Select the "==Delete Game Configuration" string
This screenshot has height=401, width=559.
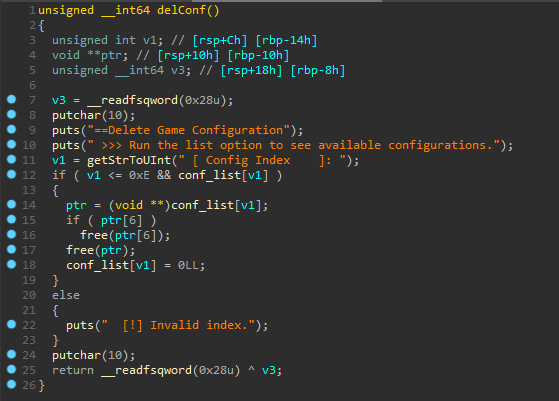coord(188,130)
